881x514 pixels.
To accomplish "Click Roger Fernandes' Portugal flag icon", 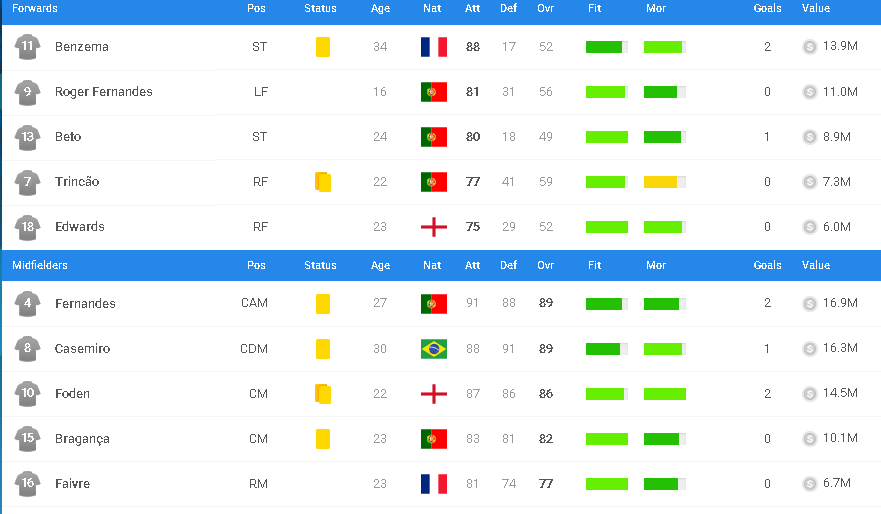I will click(434, 92).
